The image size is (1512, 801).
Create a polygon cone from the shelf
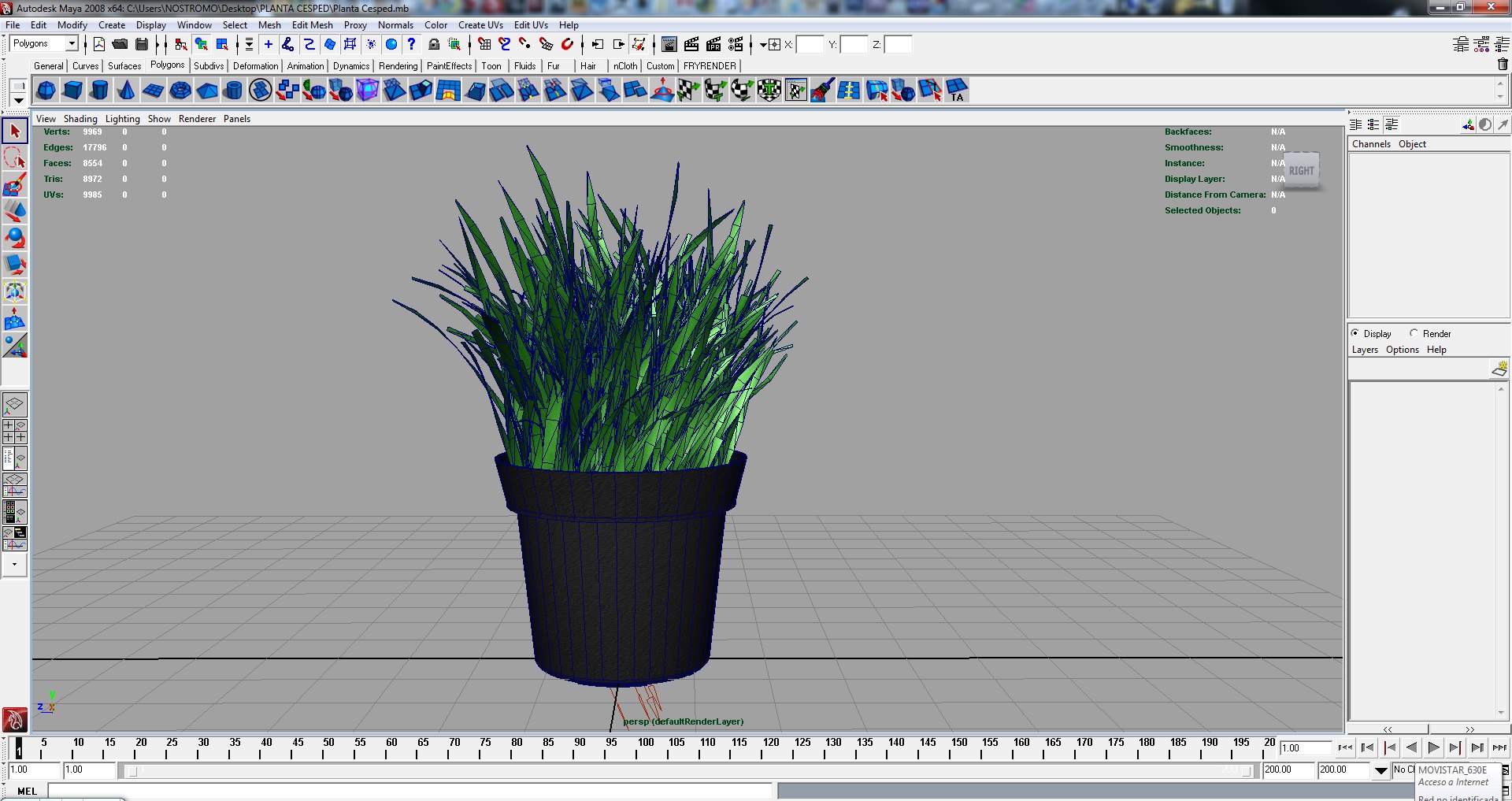[127, 91]
